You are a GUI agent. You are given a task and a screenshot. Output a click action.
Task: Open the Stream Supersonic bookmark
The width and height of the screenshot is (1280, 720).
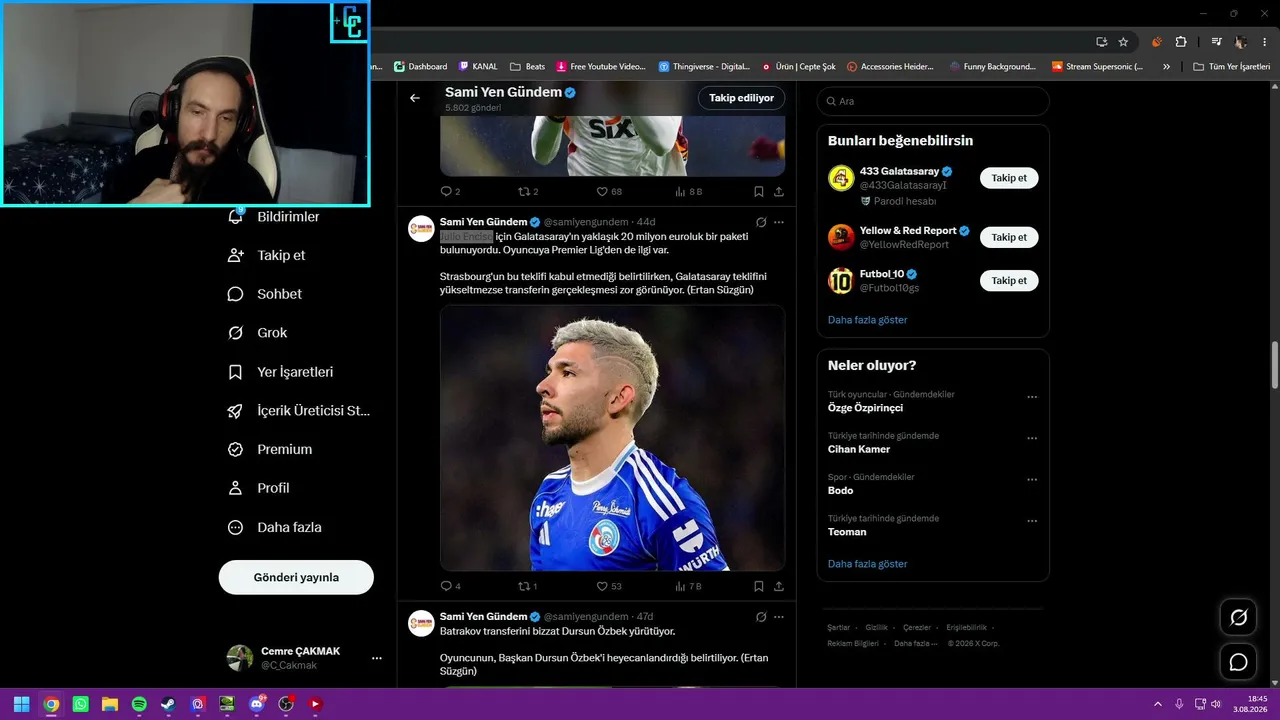(1097, 67)
